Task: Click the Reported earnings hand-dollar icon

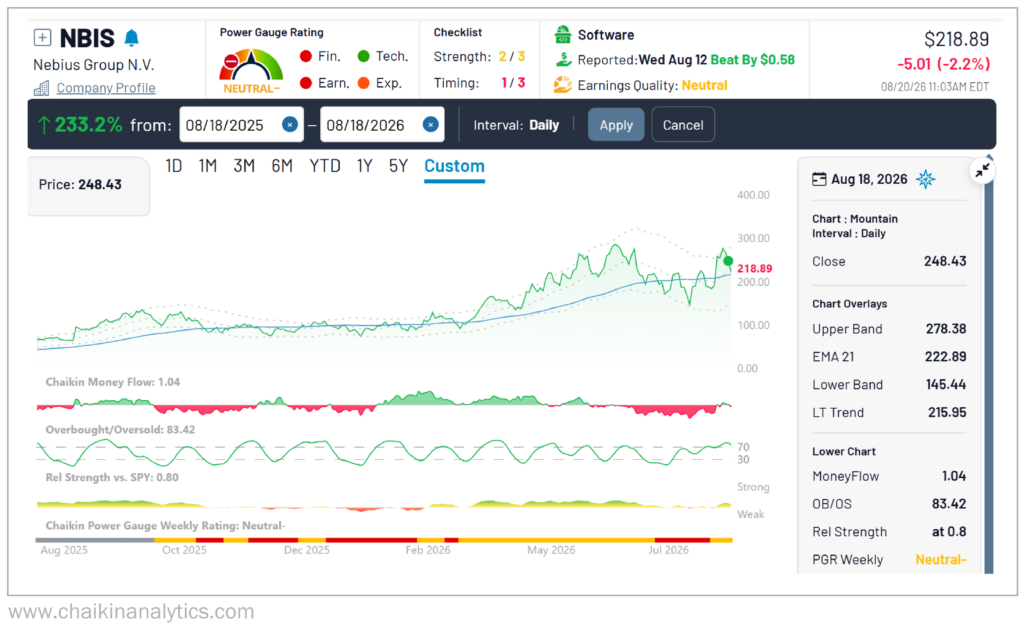Action: click(x=563, y=59)
